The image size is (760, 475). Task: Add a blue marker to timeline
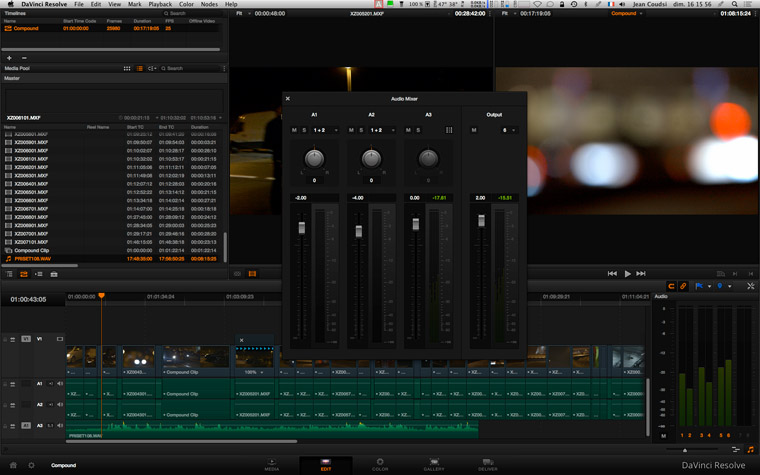[x=720, y=286]
